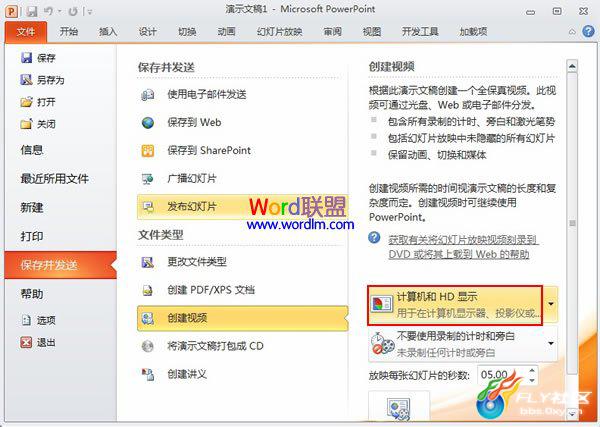Select 保存并发送 in the backstage menu
This screenshot has width=600, height=427.
(x=60, y=265)
